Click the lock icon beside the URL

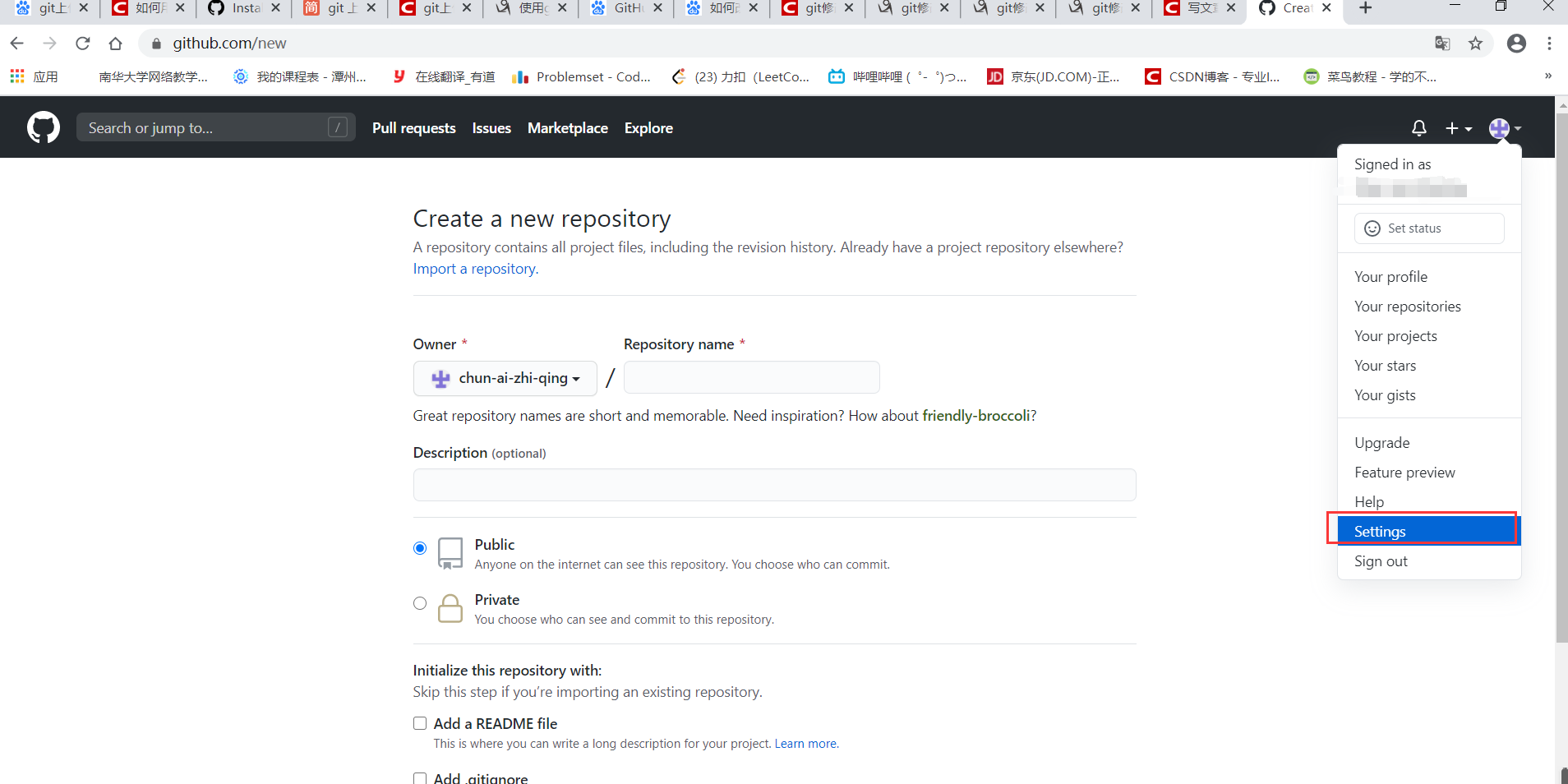point(156,44)
